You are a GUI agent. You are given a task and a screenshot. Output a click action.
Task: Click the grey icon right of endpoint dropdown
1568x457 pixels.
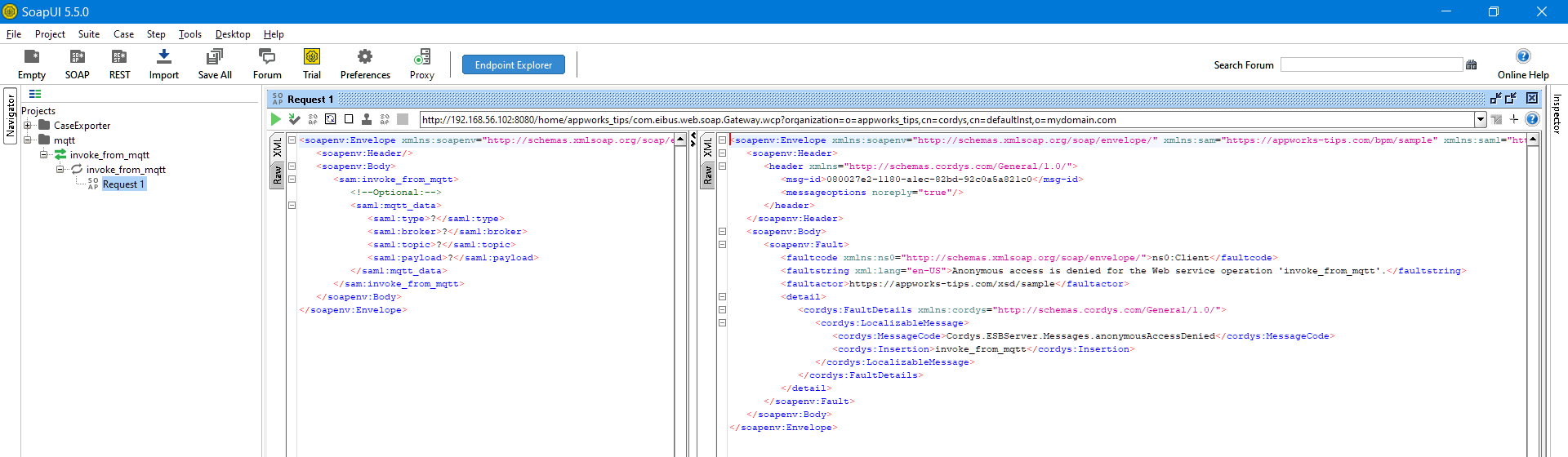[1496, 119]
